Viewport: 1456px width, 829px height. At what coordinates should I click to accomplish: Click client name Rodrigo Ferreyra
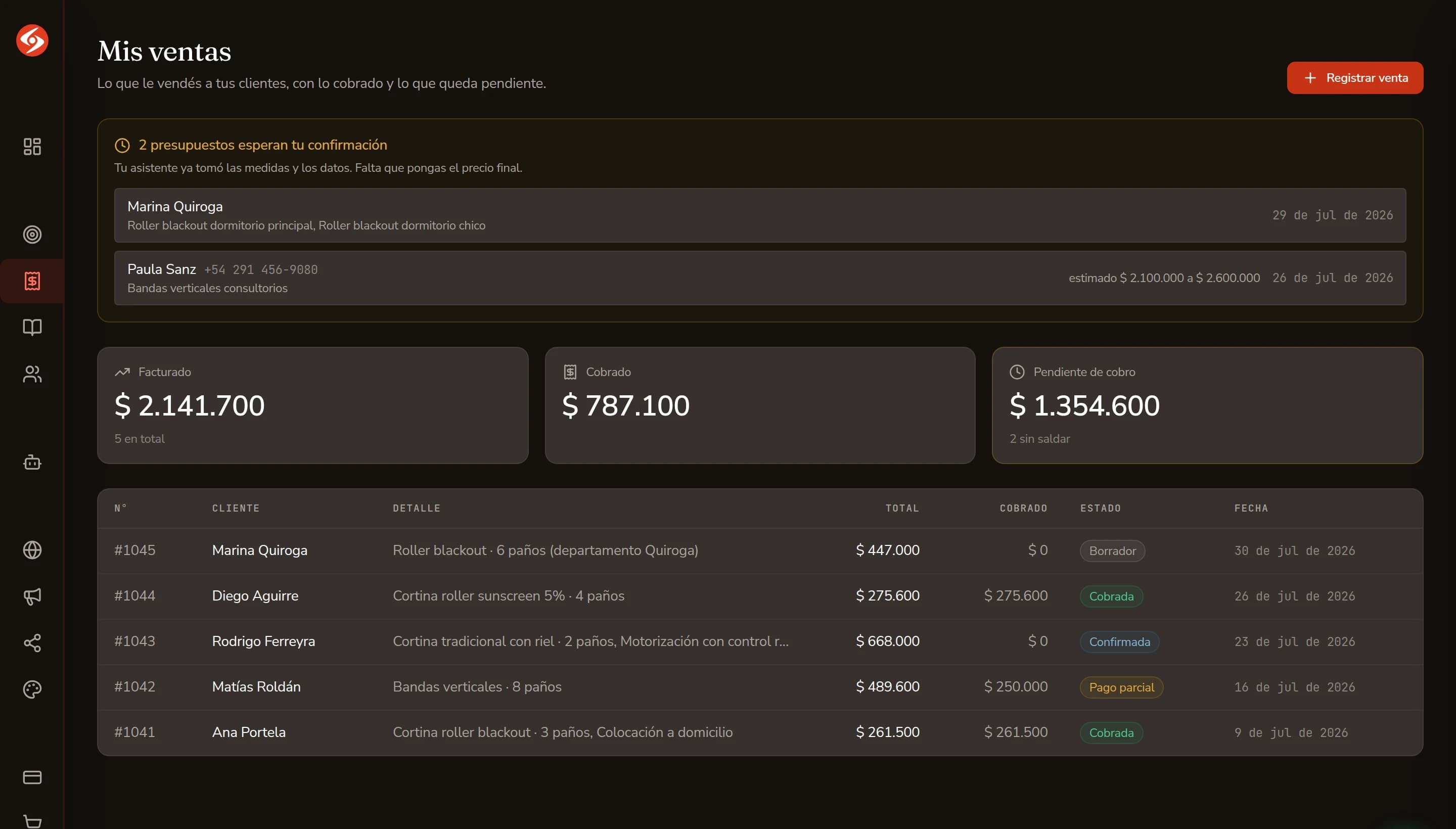pyautogui.click(x=263, y=641)
